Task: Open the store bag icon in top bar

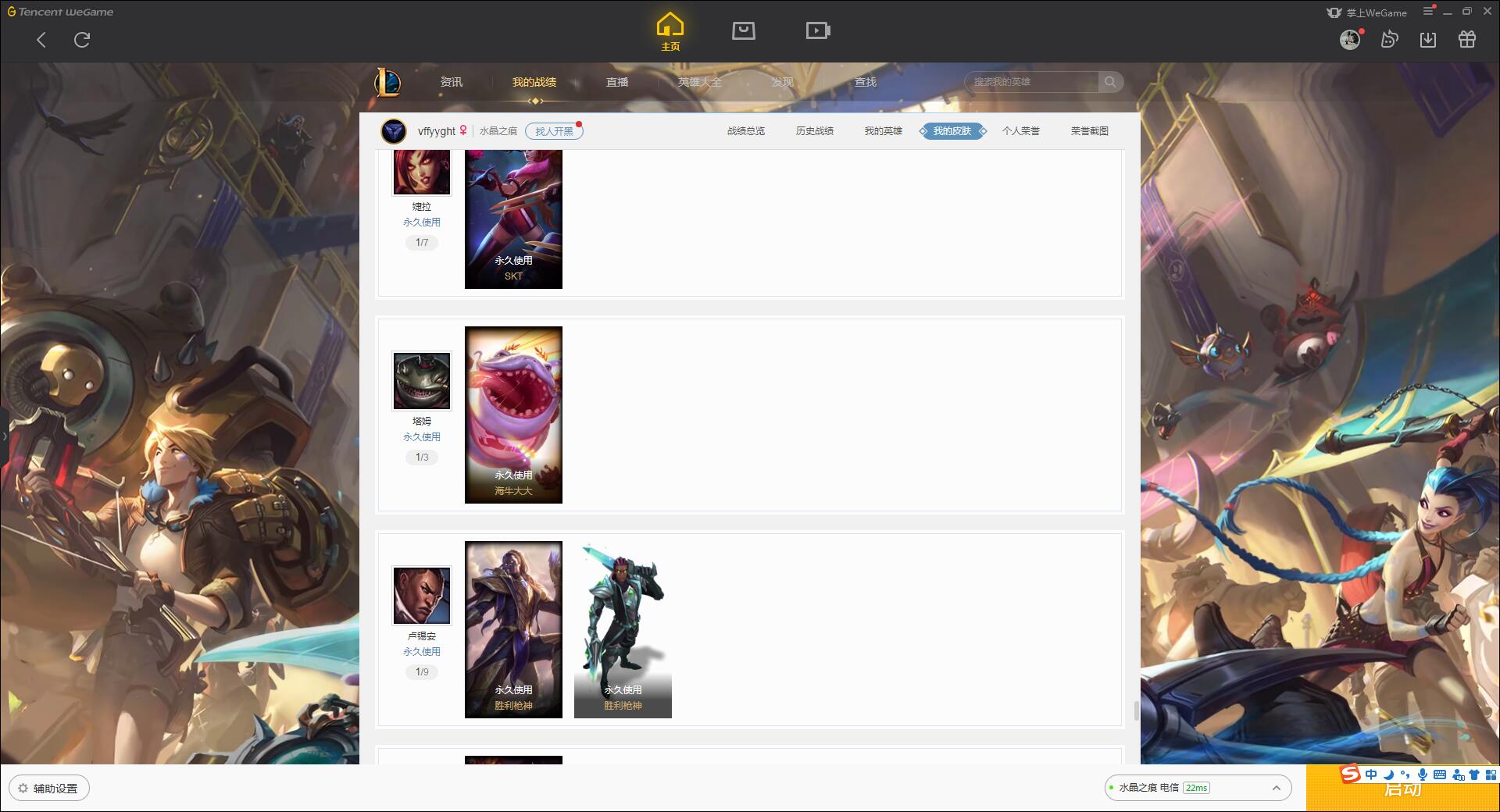Action: (743, 30)
